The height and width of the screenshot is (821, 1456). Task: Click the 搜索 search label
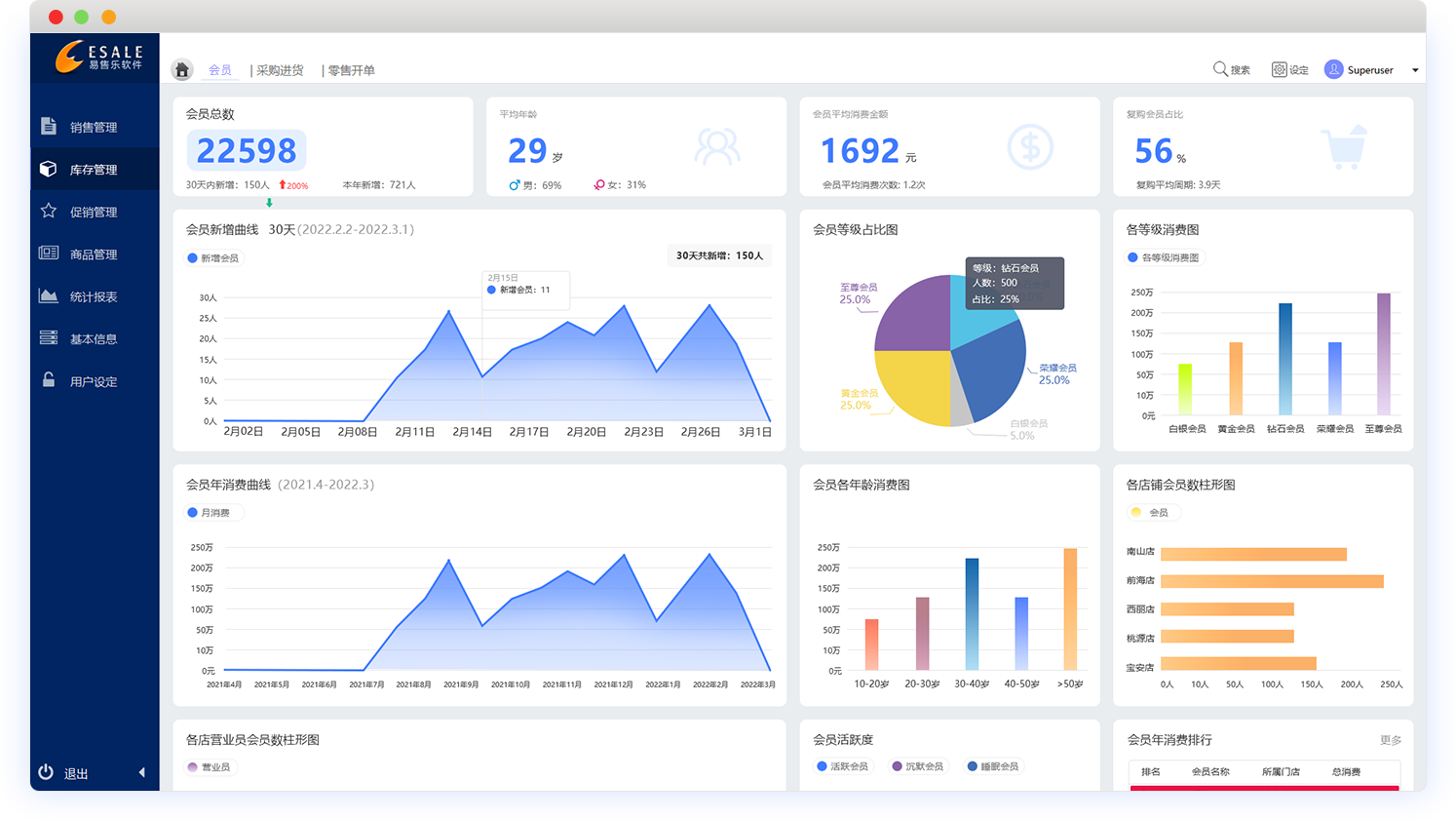1241,70
